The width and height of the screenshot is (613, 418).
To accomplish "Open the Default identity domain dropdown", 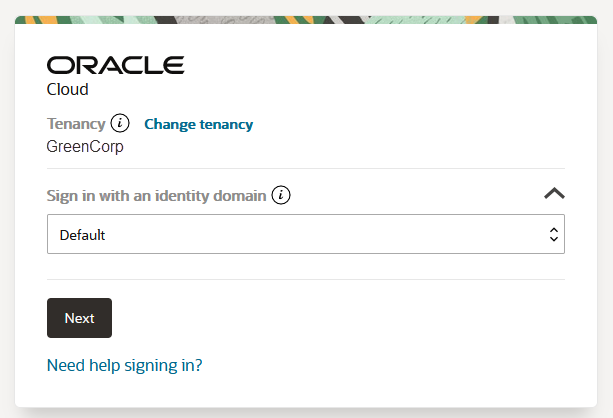I will 305,235.
